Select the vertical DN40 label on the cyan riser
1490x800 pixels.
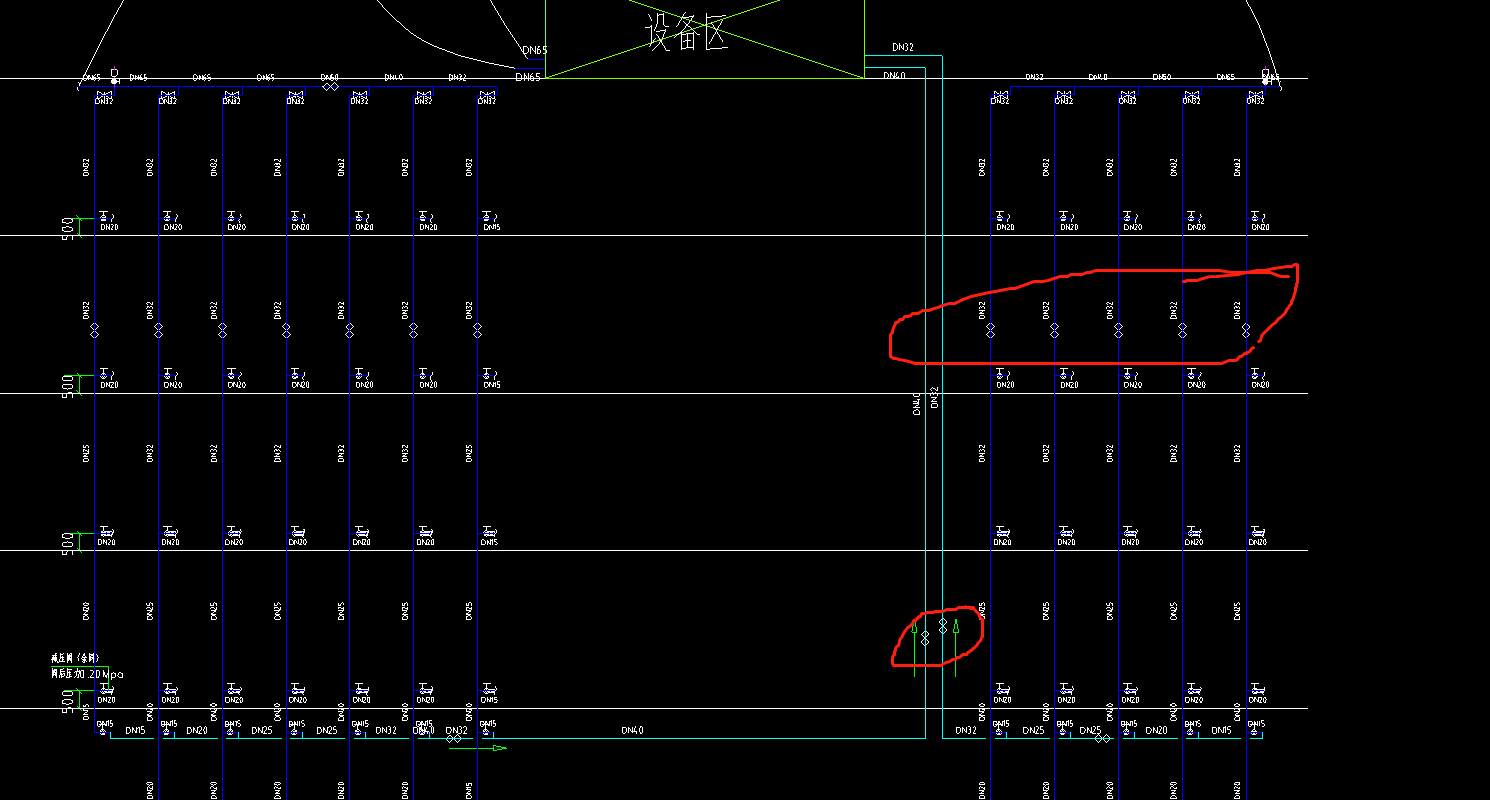916,404
